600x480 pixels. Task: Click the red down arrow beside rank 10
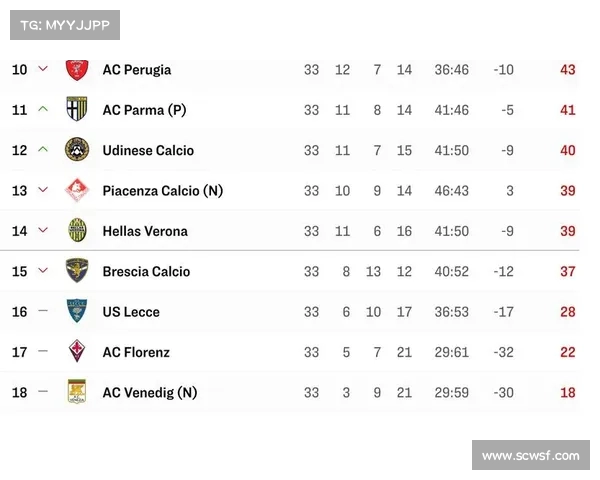point(43,69)
